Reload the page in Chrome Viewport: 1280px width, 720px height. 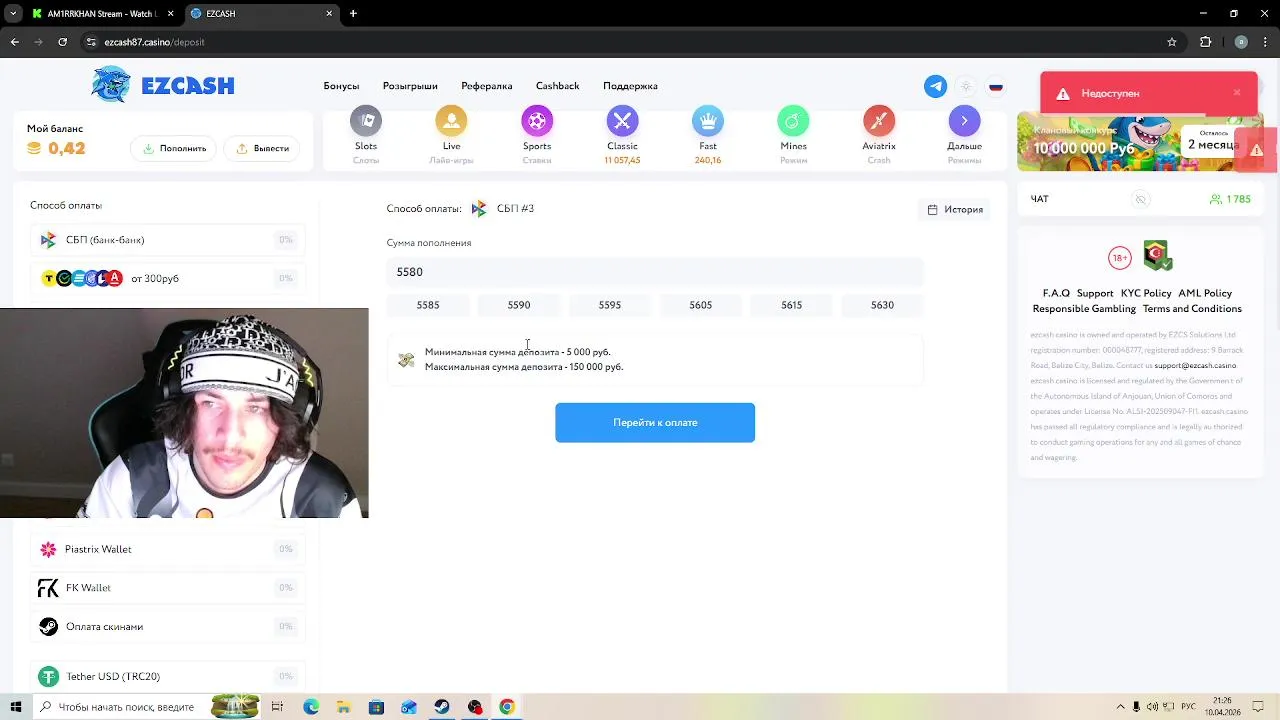click(62, 42)
